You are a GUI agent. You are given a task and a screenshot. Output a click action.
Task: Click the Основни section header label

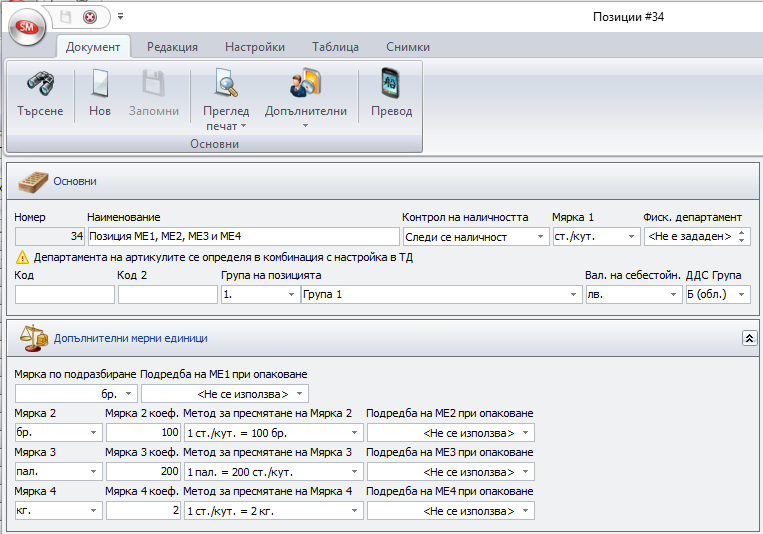tap(75, 181)
